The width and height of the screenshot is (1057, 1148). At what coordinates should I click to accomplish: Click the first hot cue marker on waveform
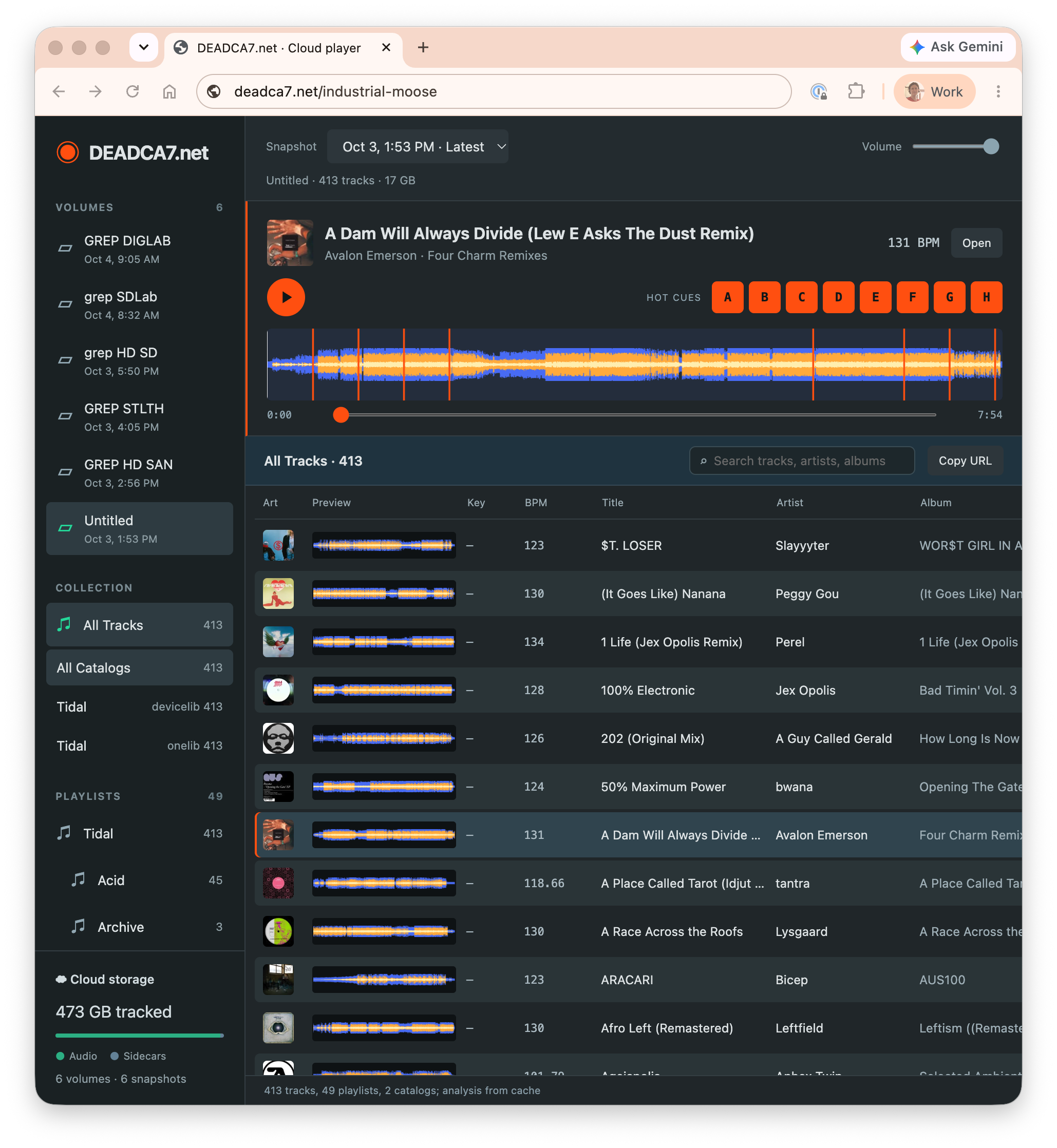313,364
